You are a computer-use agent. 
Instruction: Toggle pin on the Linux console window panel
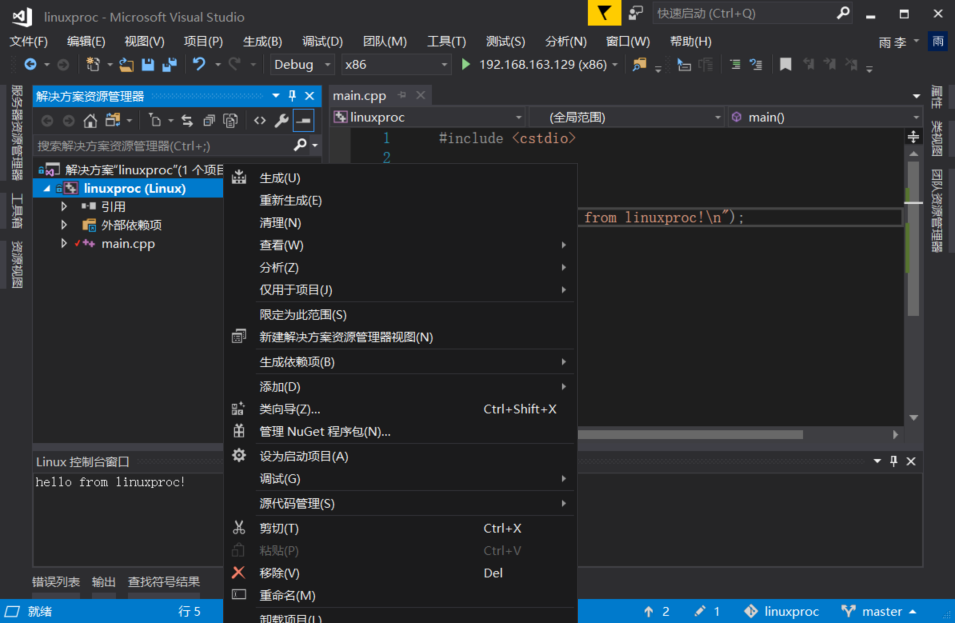coord(894,461)
